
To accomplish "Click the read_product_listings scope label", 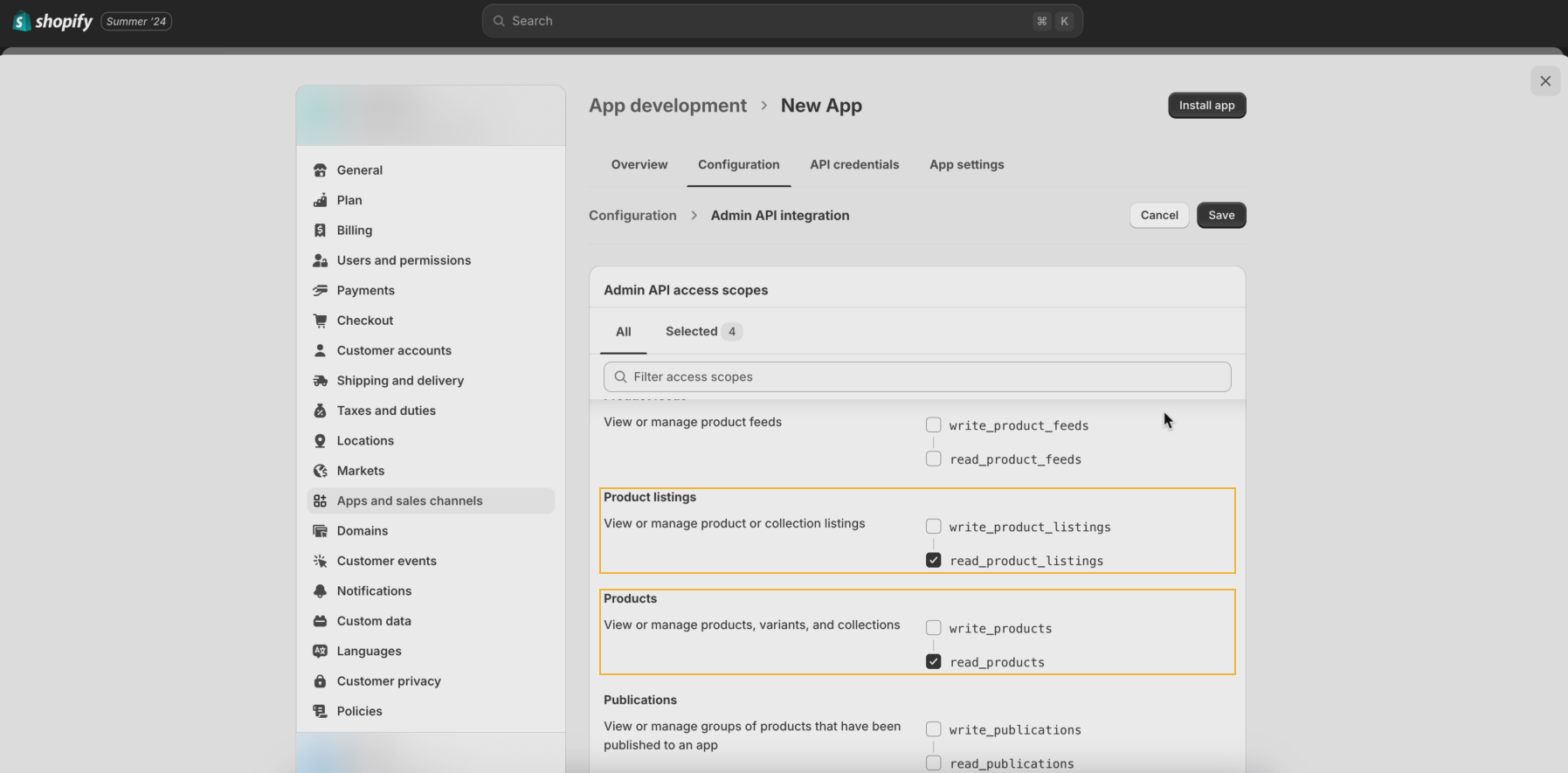I will pyautogui.click(x=1026, y=561).
